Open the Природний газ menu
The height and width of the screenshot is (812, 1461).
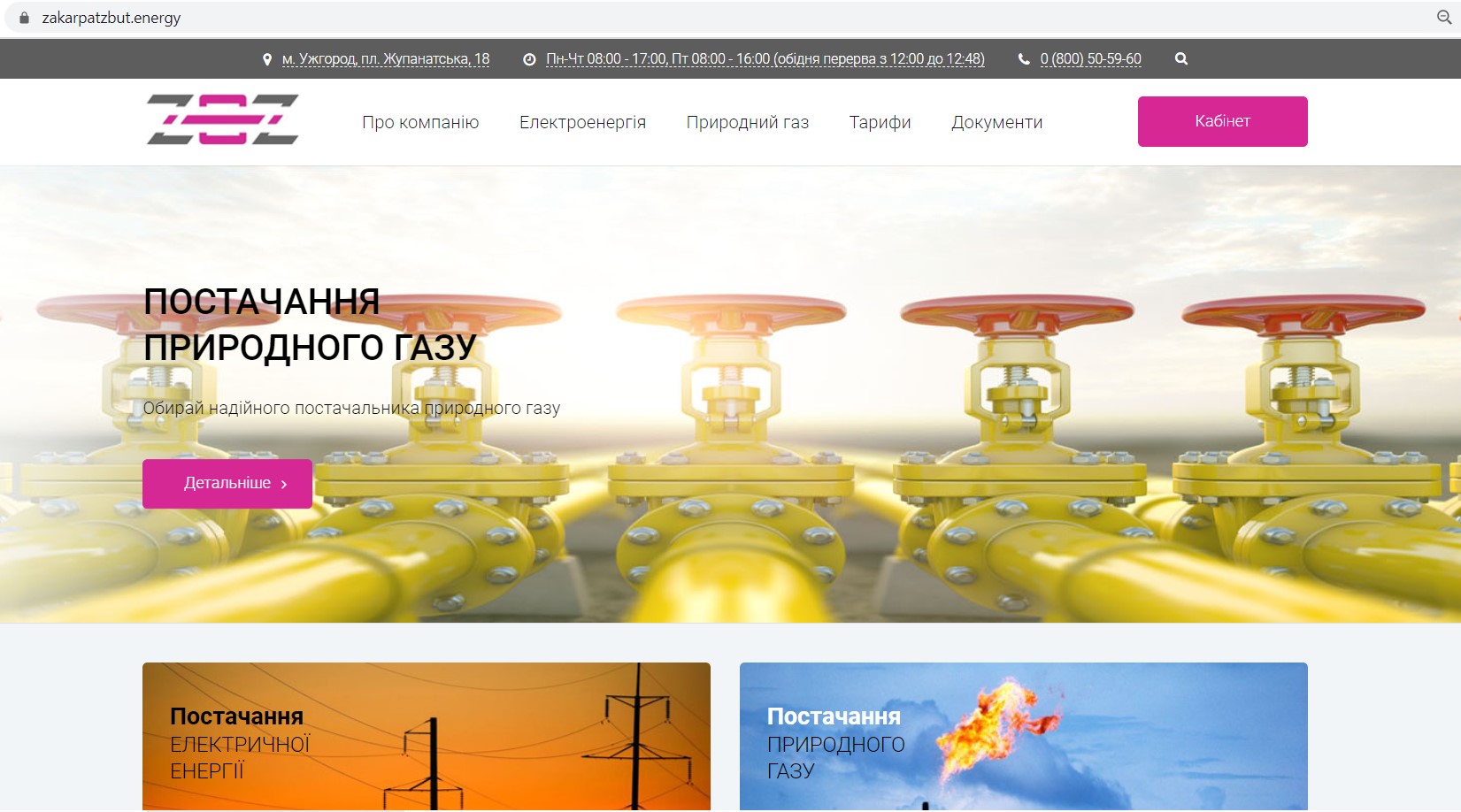click(747, 122)
